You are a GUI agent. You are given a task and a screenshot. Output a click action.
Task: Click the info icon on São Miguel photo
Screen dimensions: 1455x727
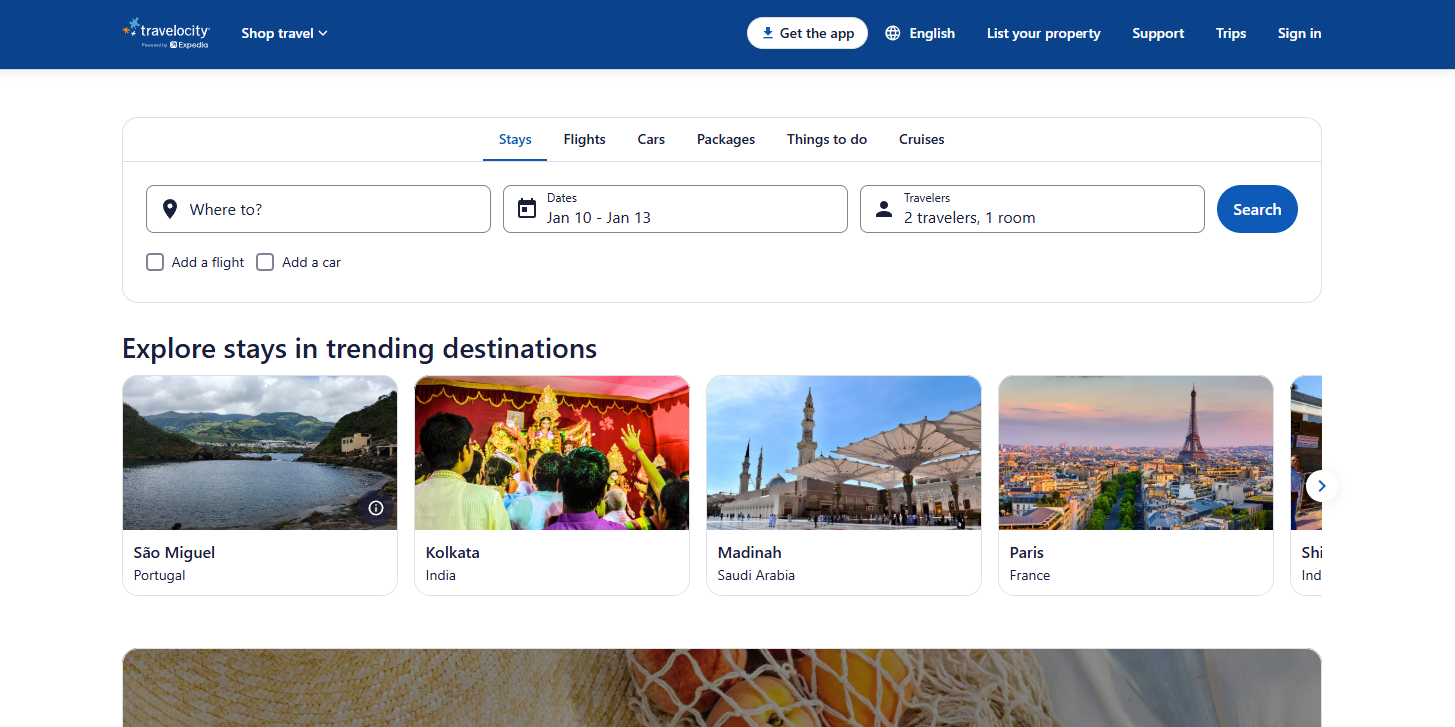pyautogui.click(x=376, y=508)
